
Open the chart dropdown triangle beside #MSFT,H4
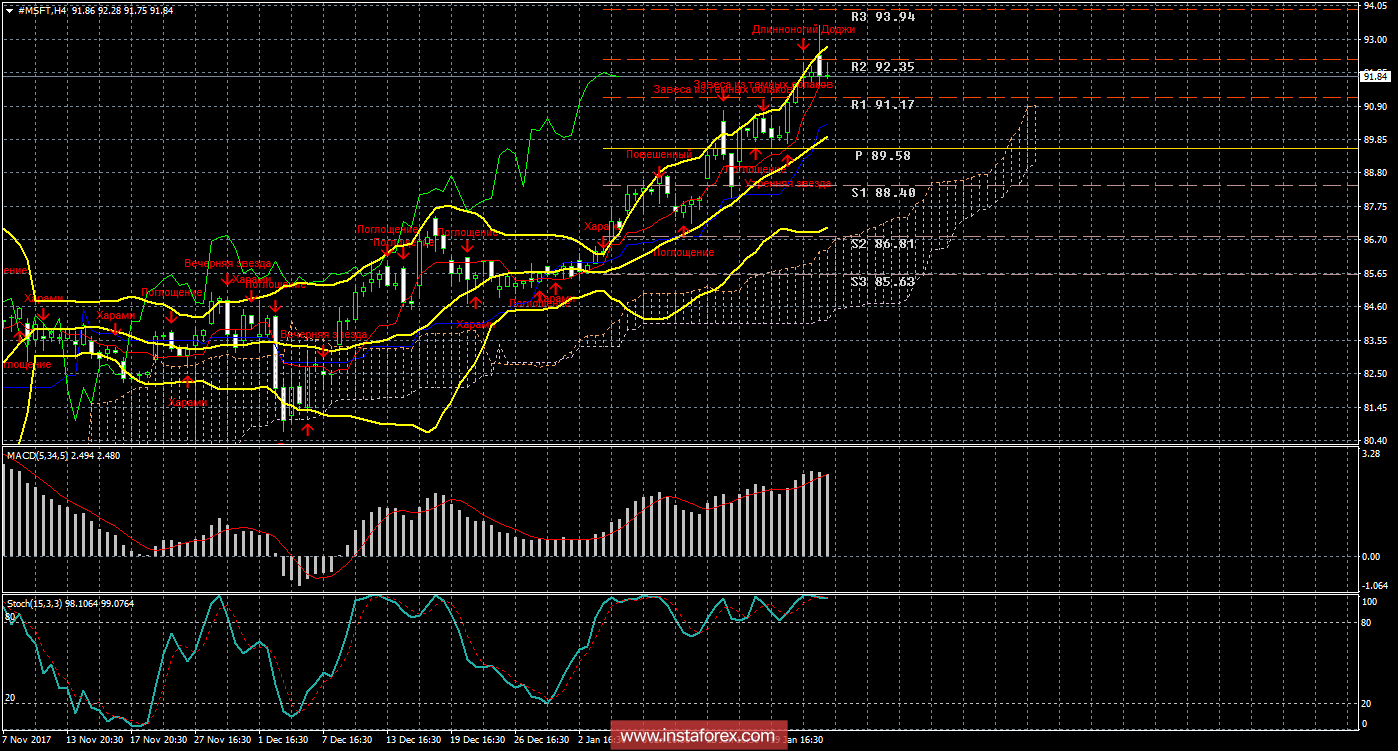tap(9, 9)
